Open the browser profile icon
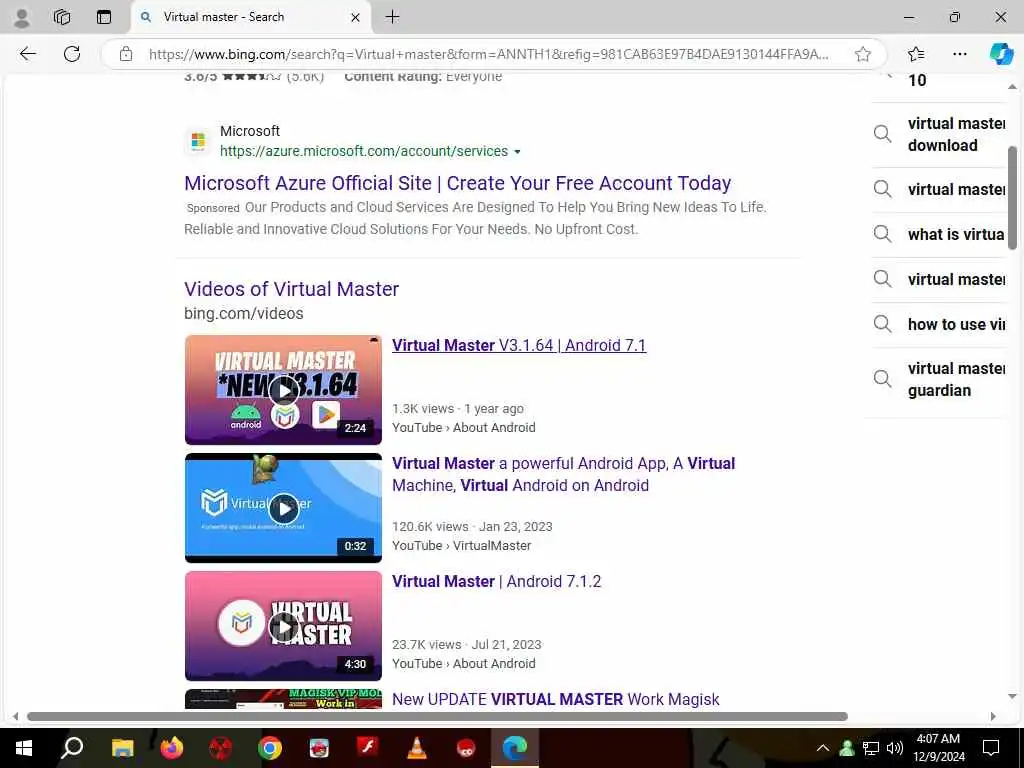The image size is (1024, 768). [x=22, y=18]
